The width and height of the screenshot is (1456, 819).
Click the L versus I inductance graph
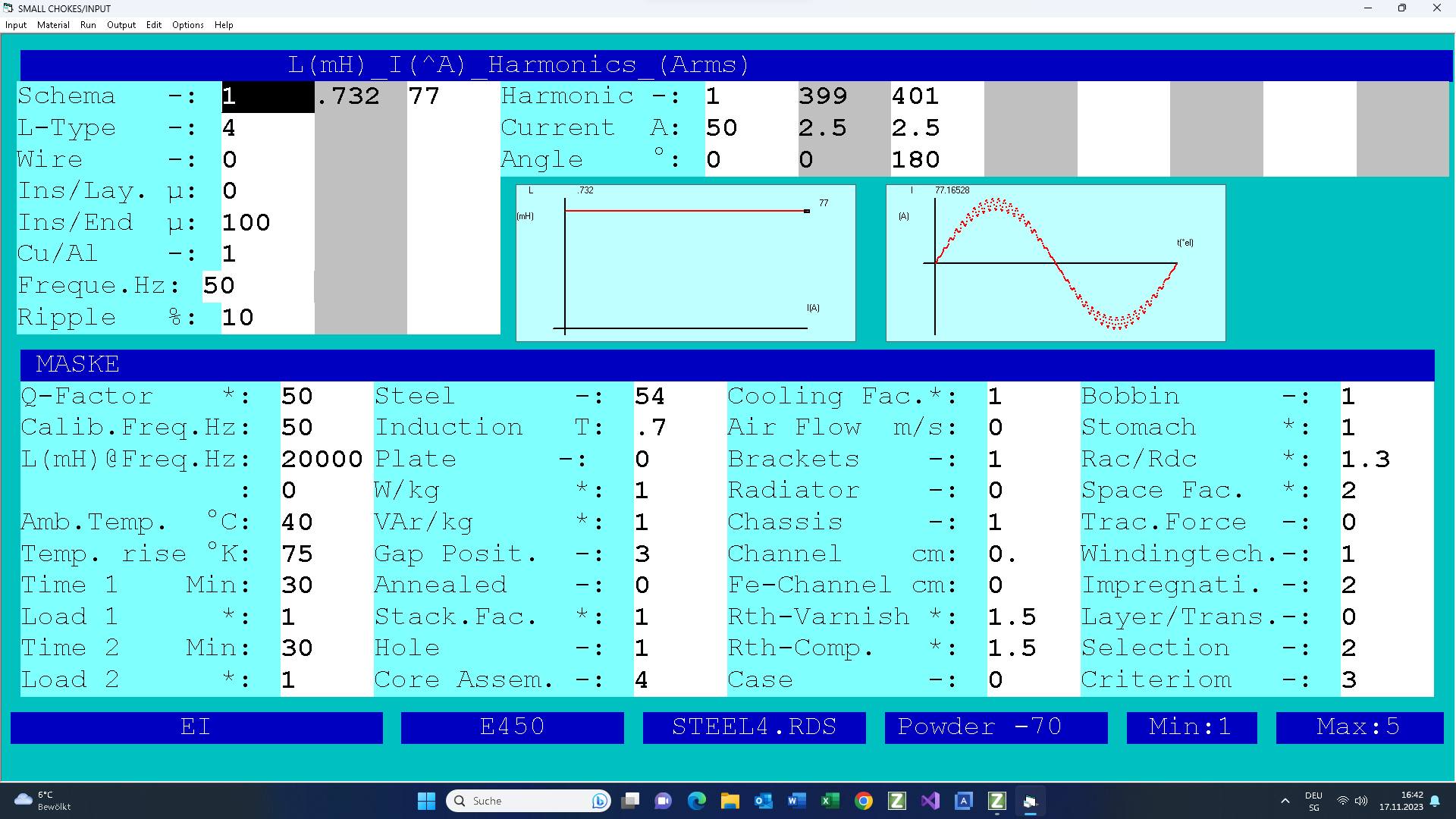coord(686,263)
